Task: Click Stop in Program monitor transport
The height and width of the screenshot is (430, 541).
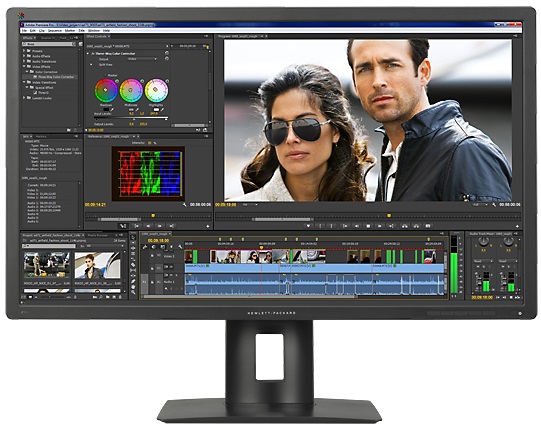Action: click(x=368, y=226)
